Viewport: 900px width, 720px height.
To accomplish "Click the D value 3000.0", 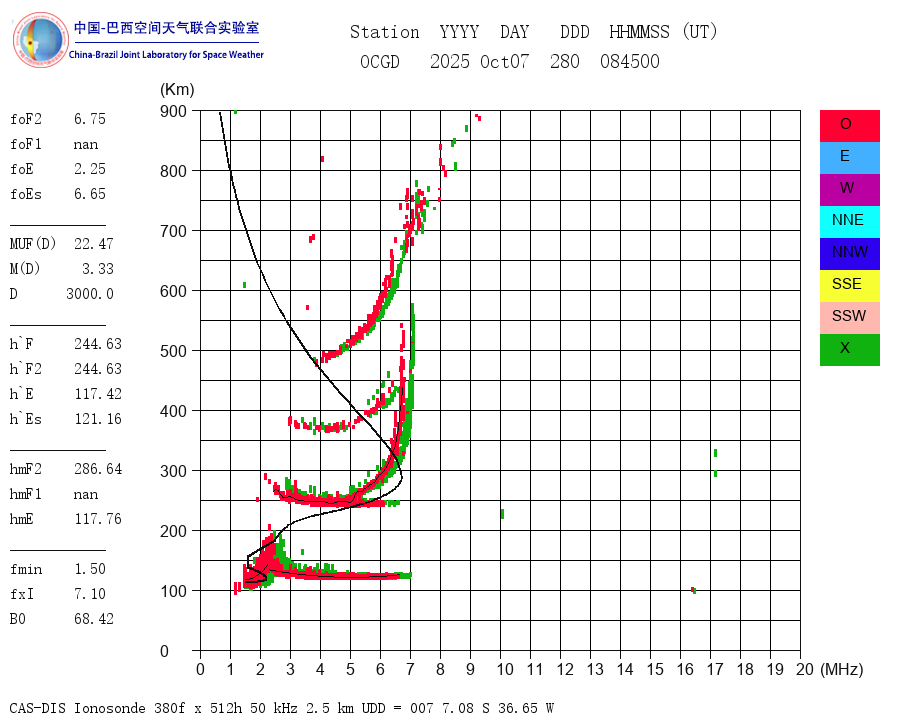I will pos(90,294).
